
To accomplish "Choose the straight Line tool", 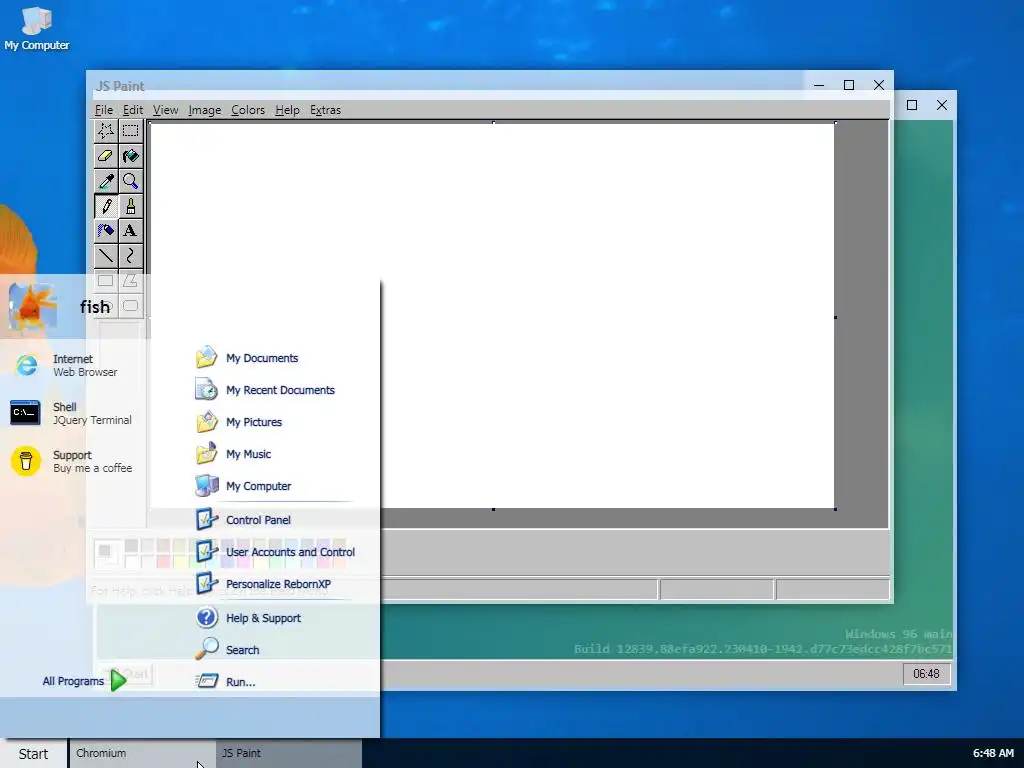I will pos(105,256).
